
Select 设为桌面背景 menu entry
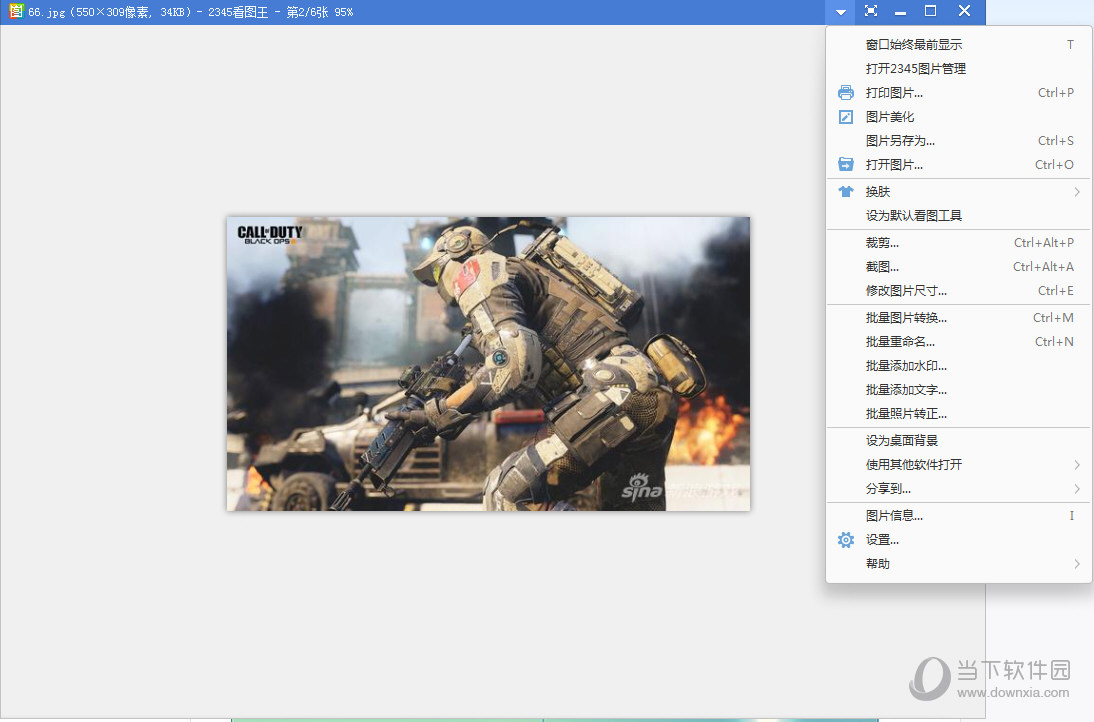coord(959,441)
